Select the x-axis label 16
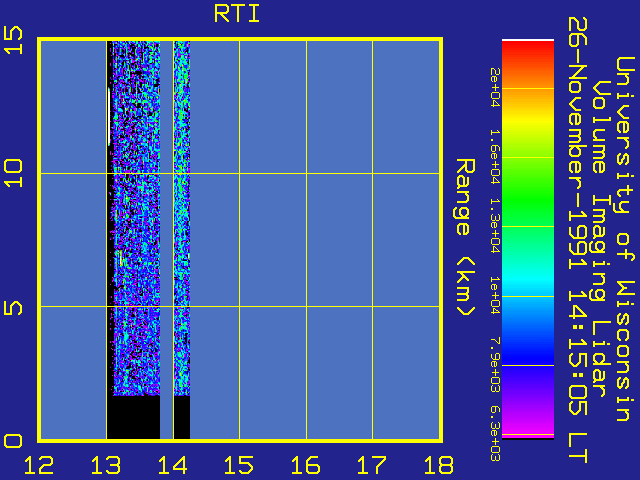 [x=306, y=465]
